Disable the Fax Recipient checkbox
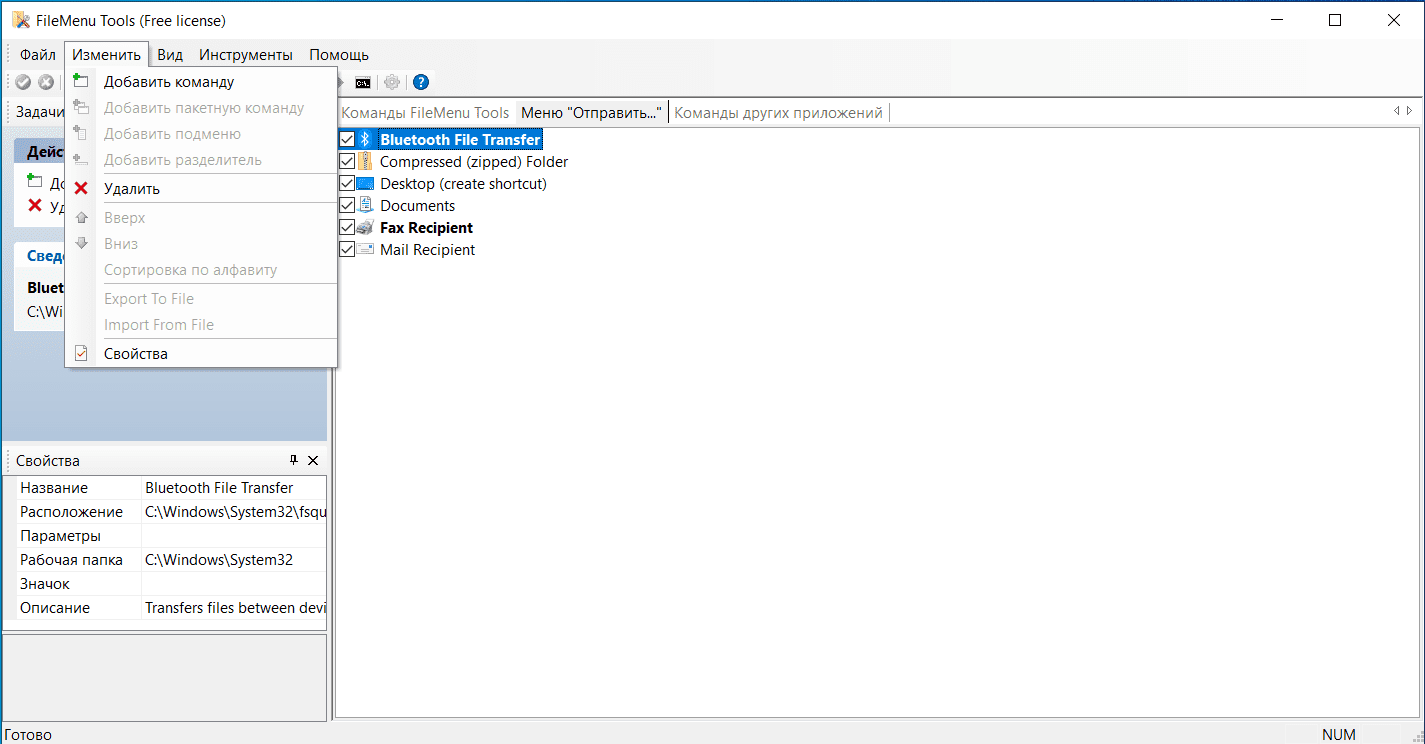 pos(347,228)
